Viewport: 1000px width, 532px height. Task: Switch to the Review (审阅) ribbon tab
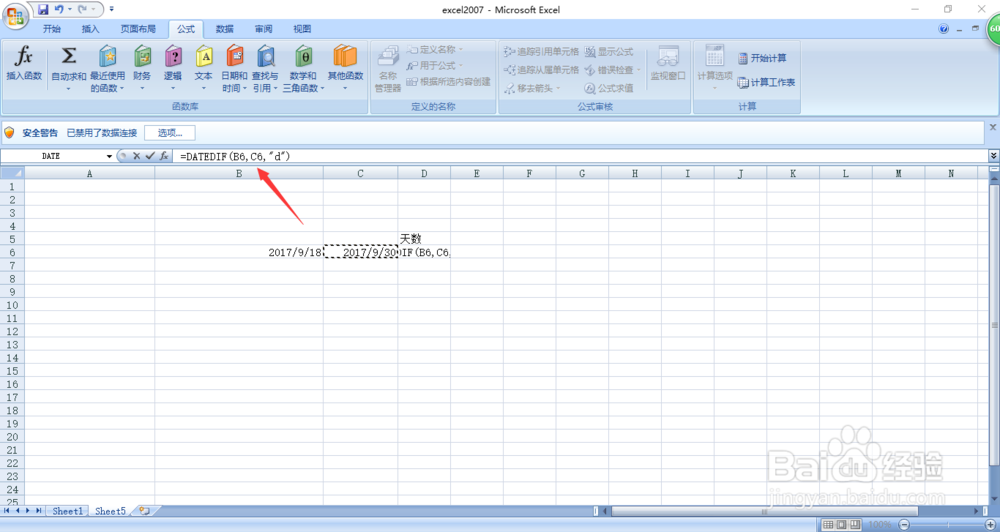click(x=263, y=29)
